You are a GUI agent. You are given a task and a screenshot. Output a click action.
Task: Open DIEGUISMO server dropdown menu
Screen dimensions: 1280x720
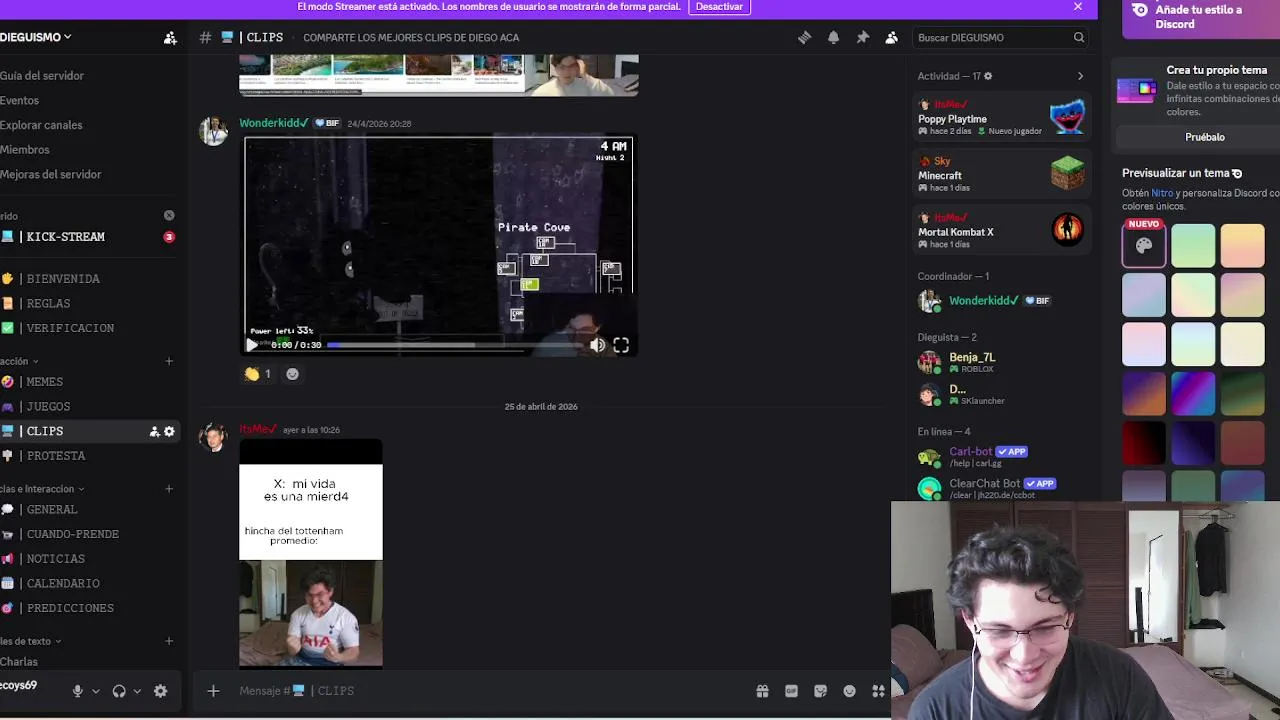[35, 37]
